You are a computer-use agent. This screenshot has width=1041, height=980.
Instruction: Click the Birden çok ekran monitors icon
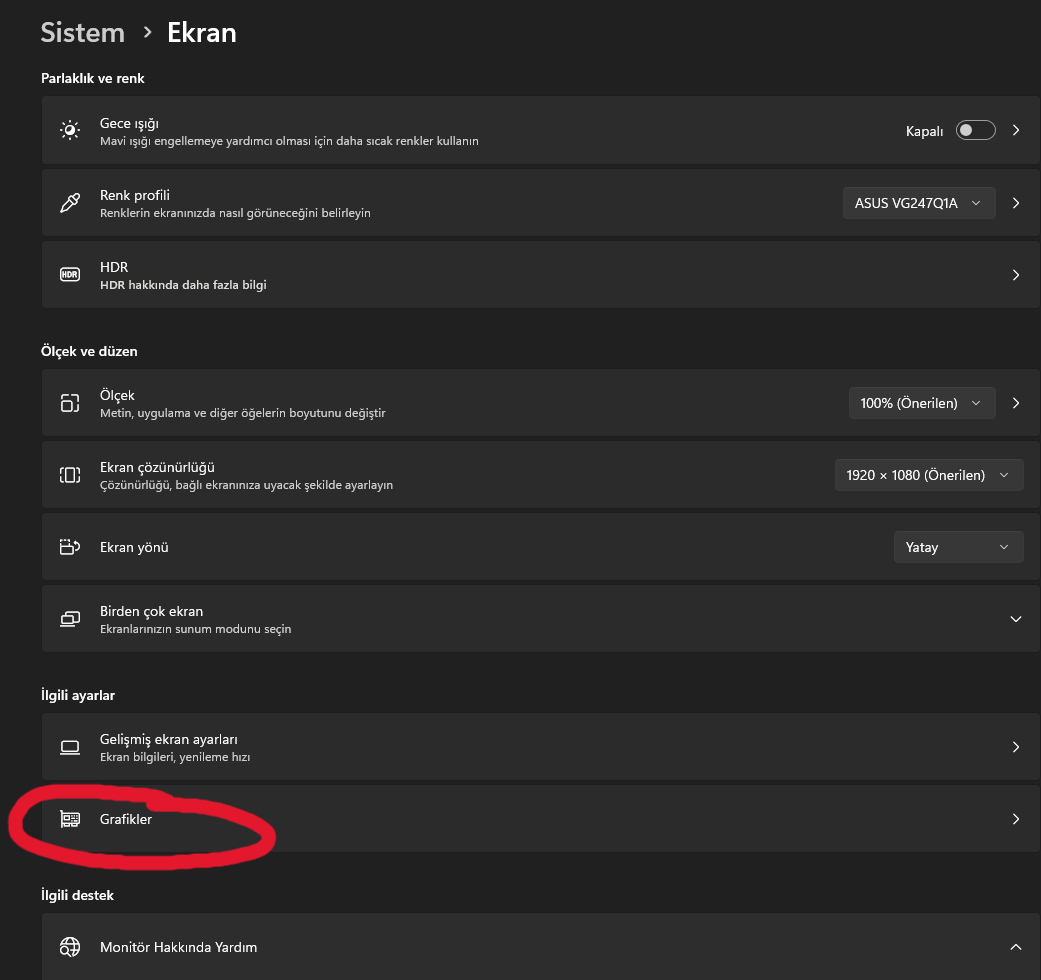coord(70,619)
